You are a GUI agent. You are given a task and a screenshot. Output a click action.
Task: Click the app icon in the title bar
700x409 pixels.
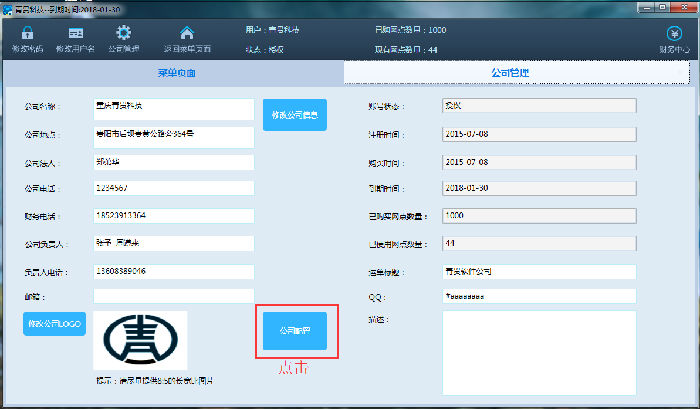tap(10, 8)
